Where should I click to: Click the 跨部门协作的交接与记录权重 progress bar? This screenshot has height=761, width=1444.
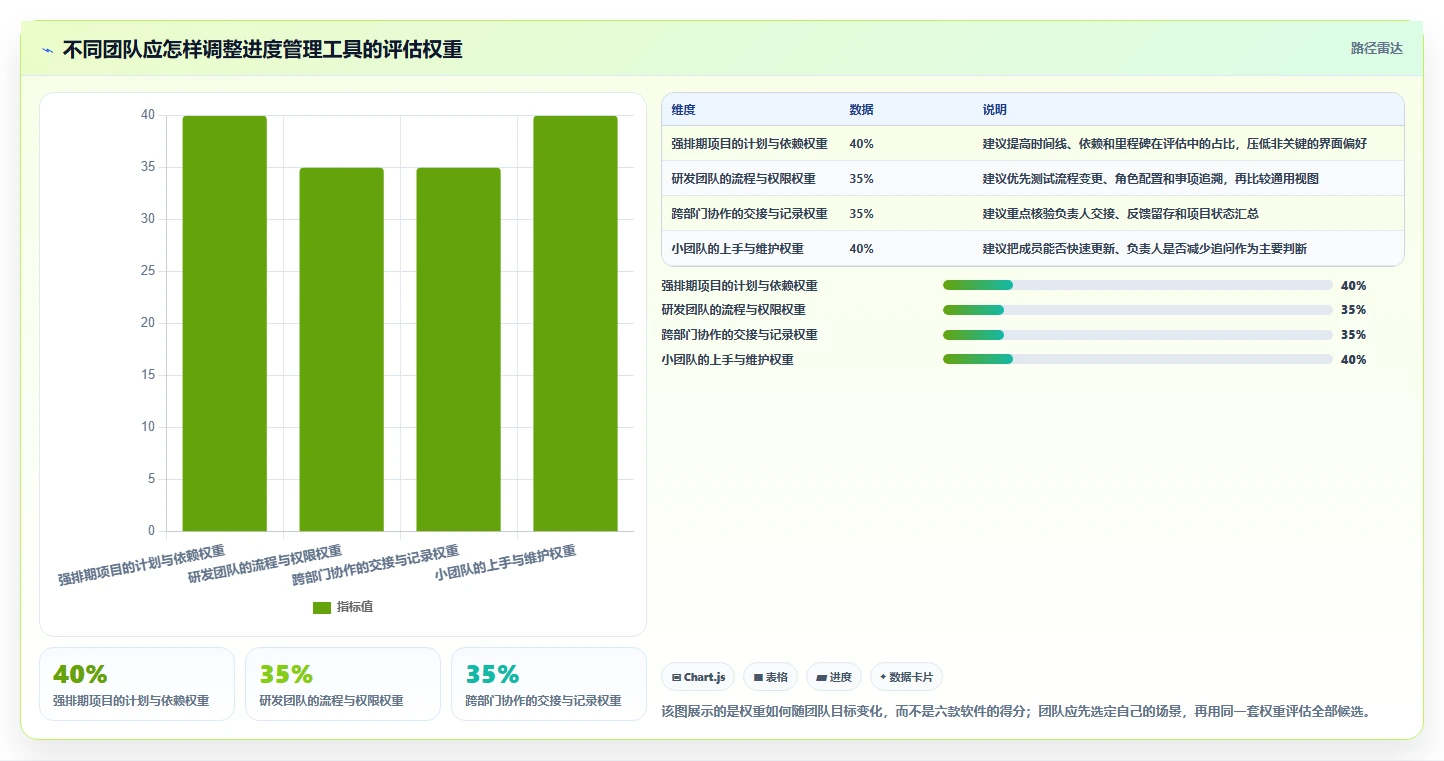(x=1137, y=335)
